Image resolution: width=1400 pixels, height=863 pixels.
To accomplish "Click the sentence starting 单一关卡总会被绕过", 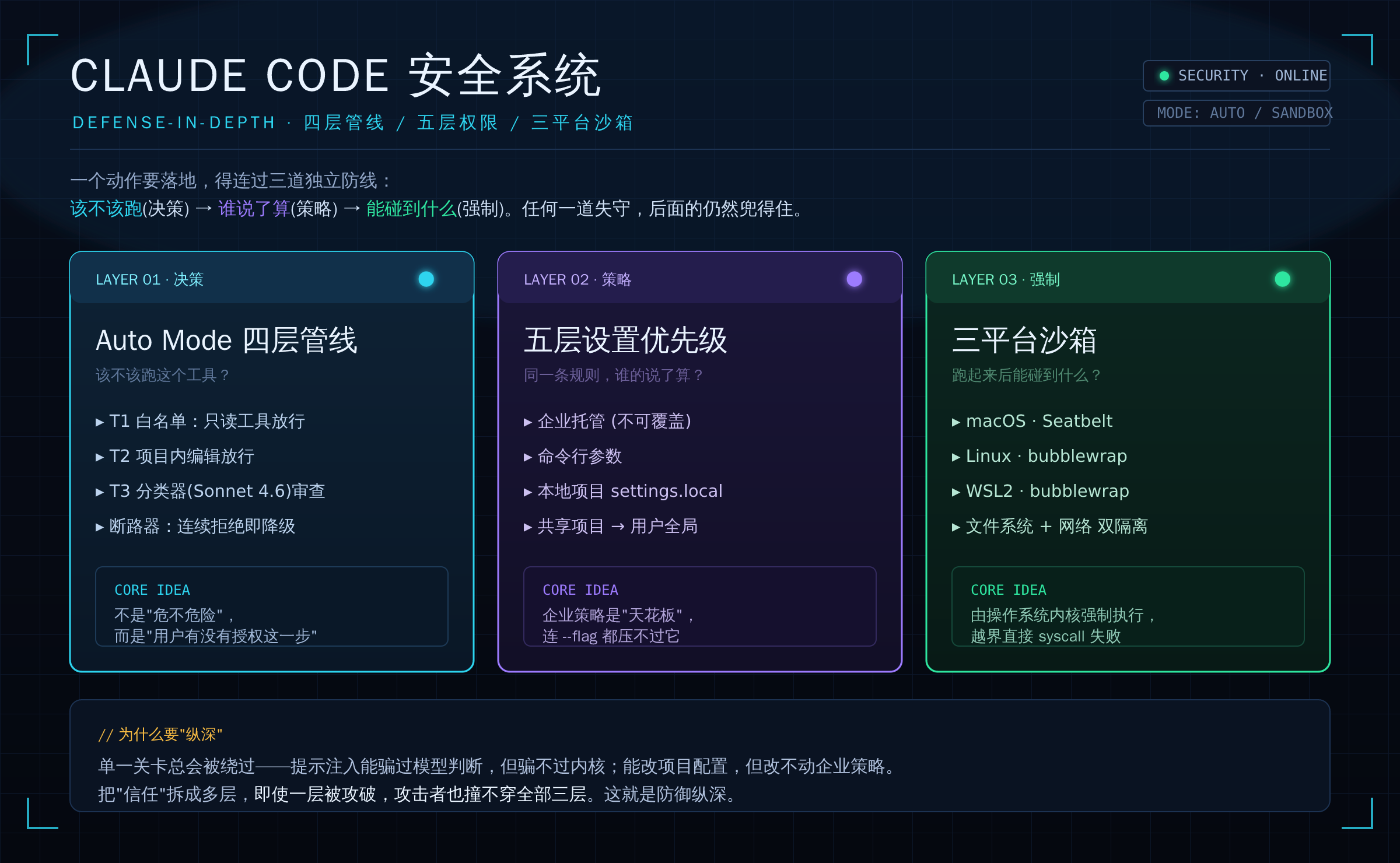I will (x=498, y=766).
